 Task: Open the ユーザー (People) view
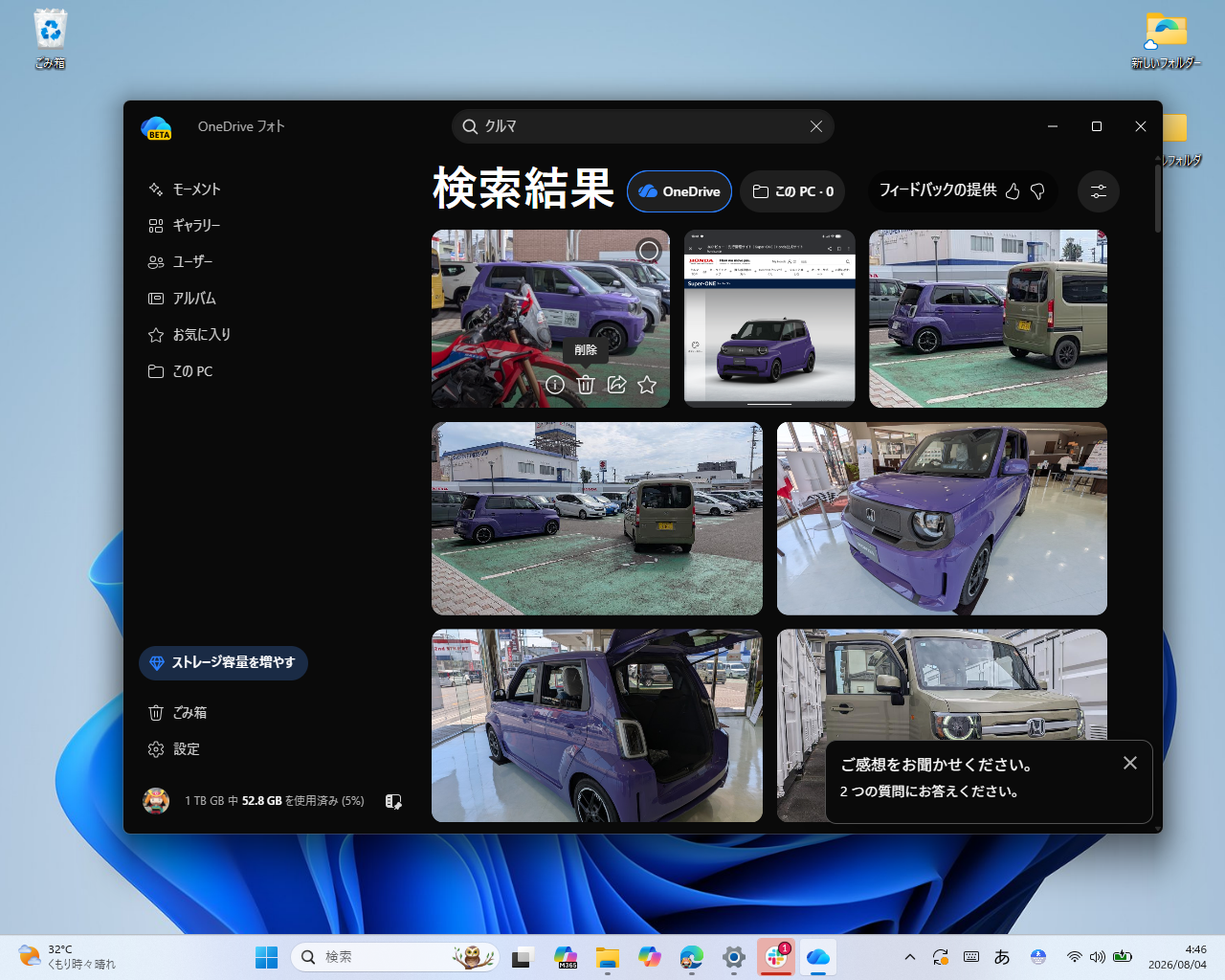tap(181, 262)
